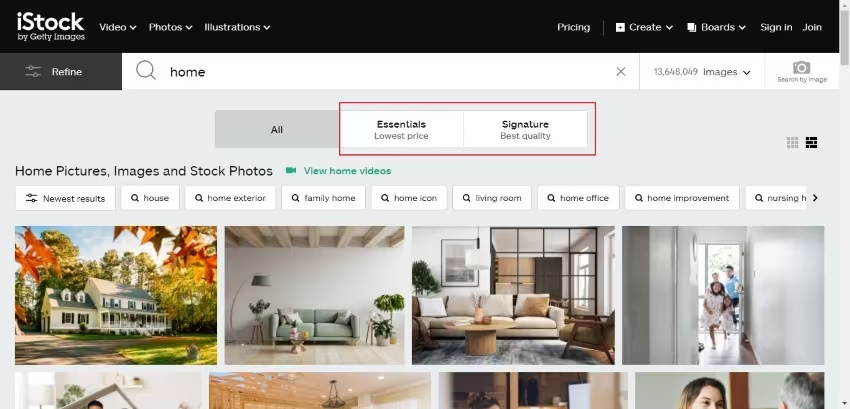Click the Newest results sort chip

tap(66, 198)
